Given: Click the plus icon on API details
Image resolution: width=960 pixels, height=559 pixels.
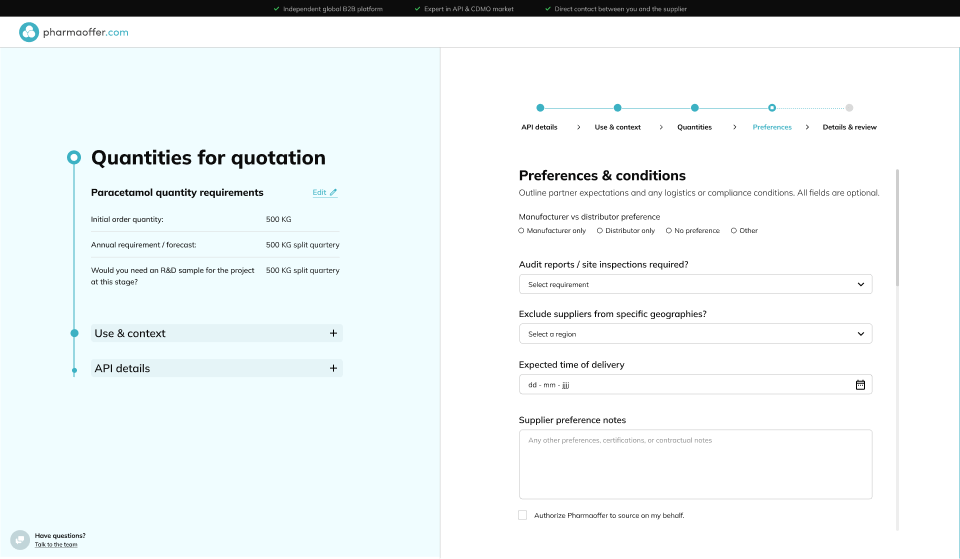Looking at the screenshot, I should click(333, 368).
